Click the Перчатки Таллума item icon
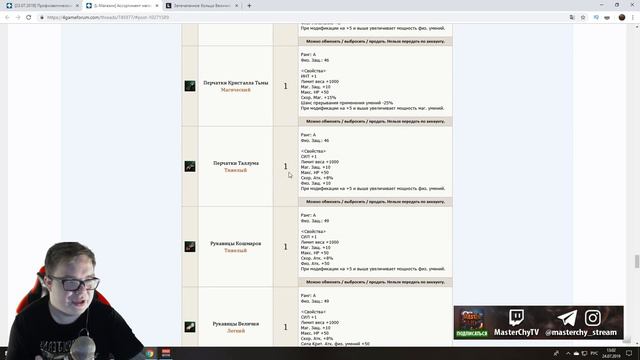Viewport: 640px width, 360px height. (190, 166)
